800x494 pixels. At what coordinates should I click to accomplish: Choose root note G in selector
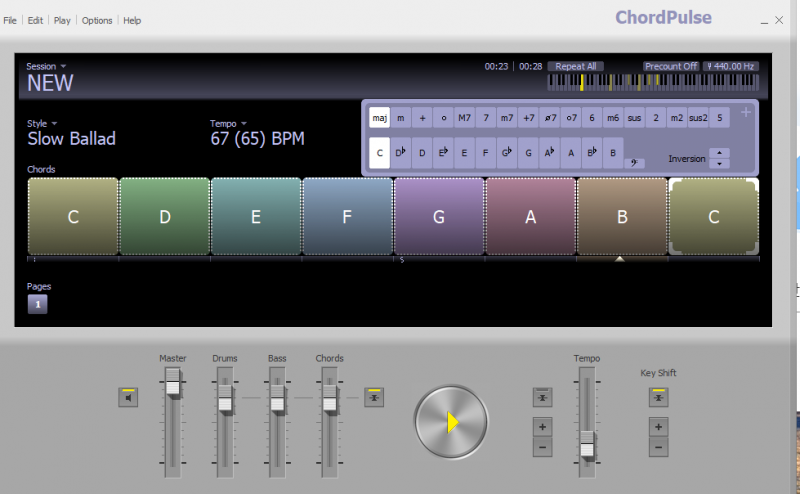[x=529, y=153]
